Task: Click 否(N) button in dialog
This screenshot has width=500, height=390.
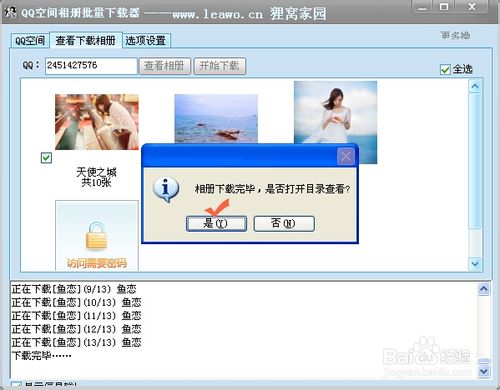Action: click(284, 223)
